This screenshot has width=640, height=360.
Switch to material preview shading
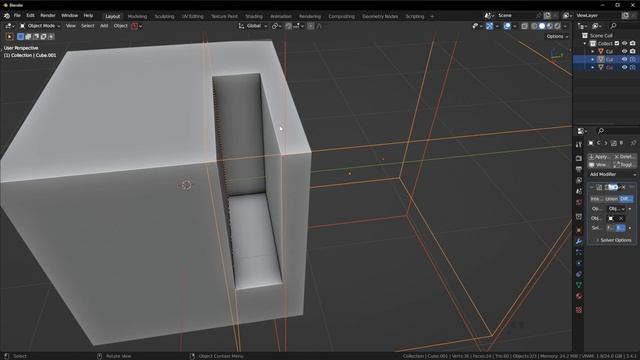(x=549, y=26)
